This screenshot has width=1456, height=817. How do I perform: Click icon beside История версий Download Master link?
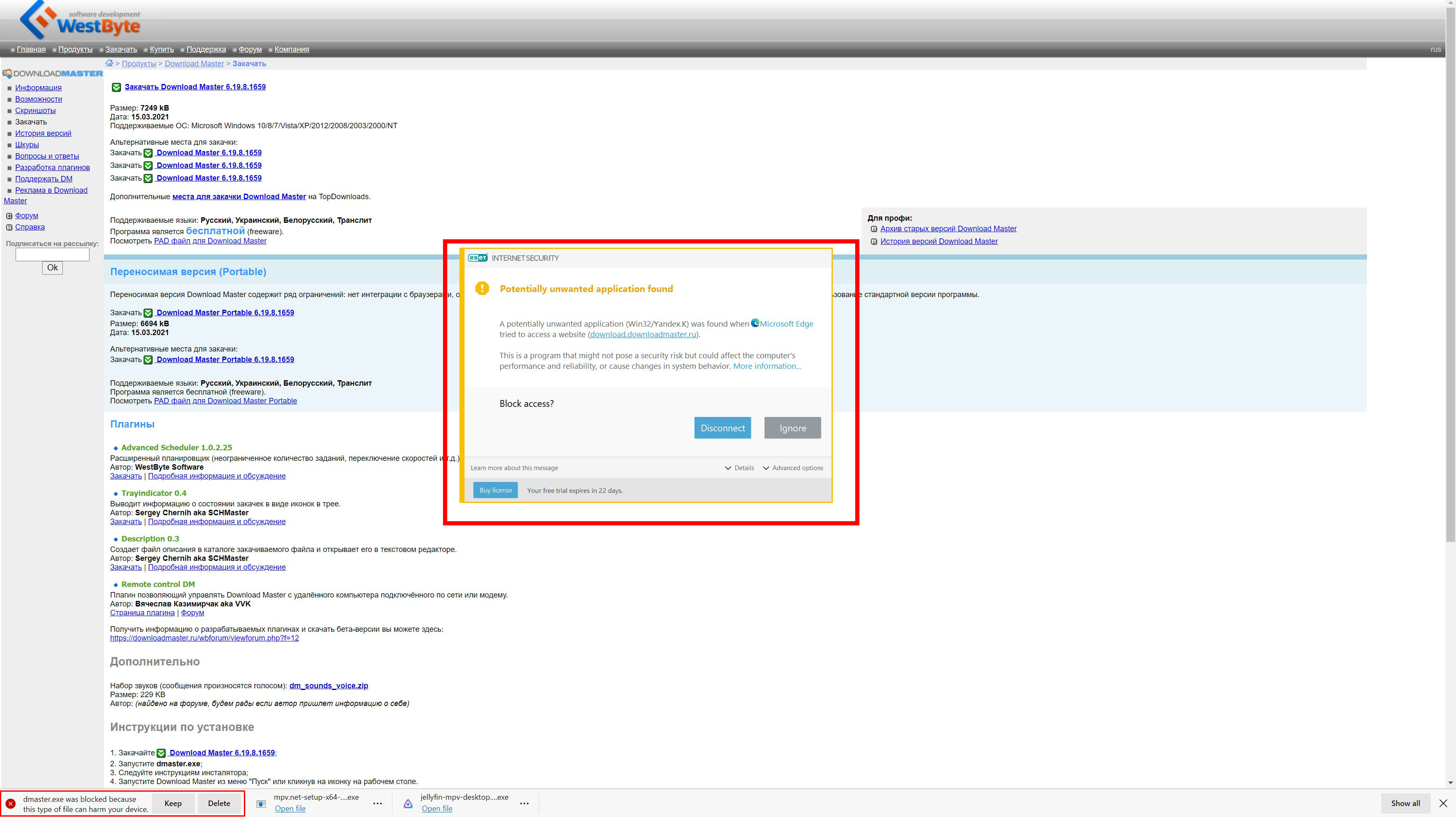(x=874, y=241)
